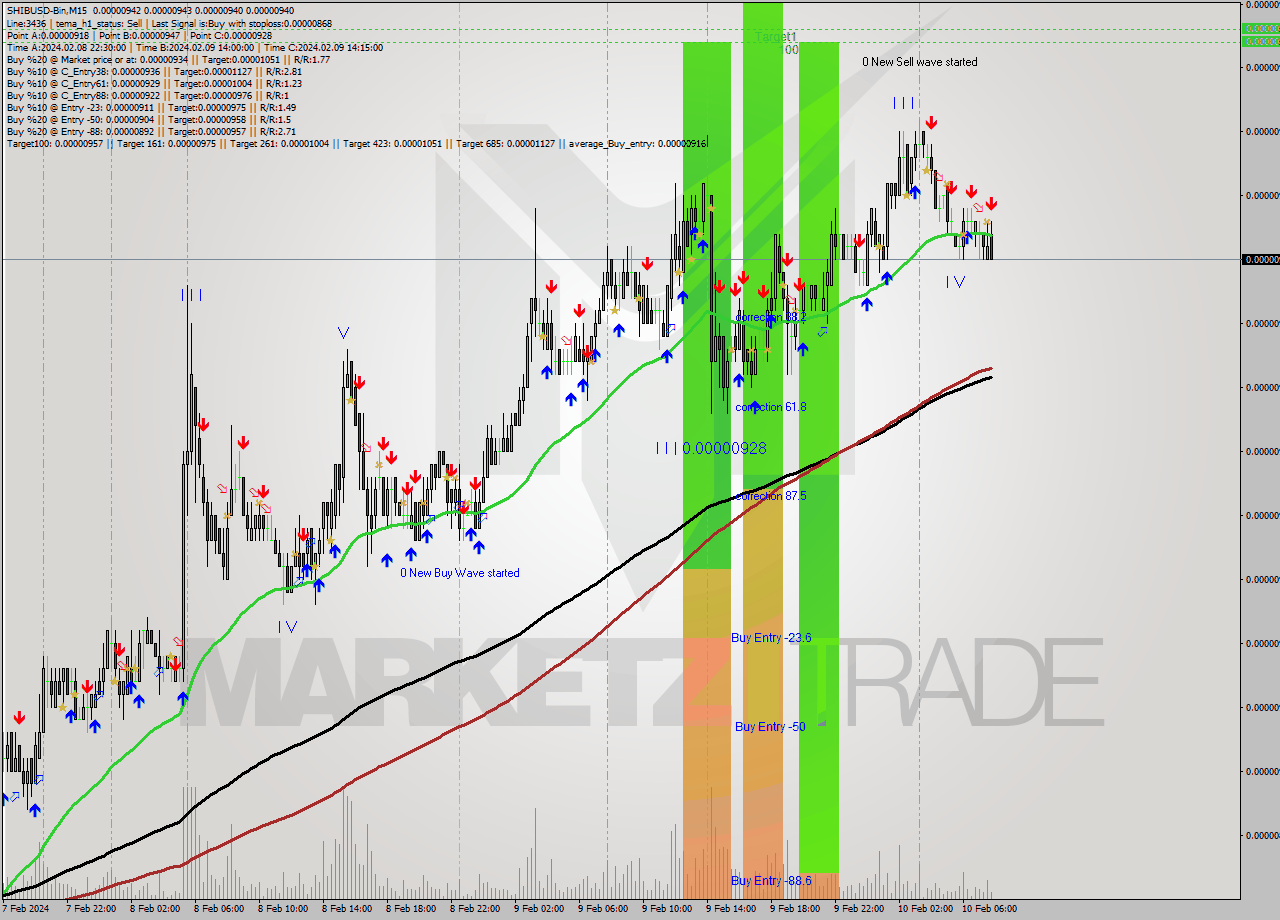Select the "correction 61.8" level label

tap(771, 407)
